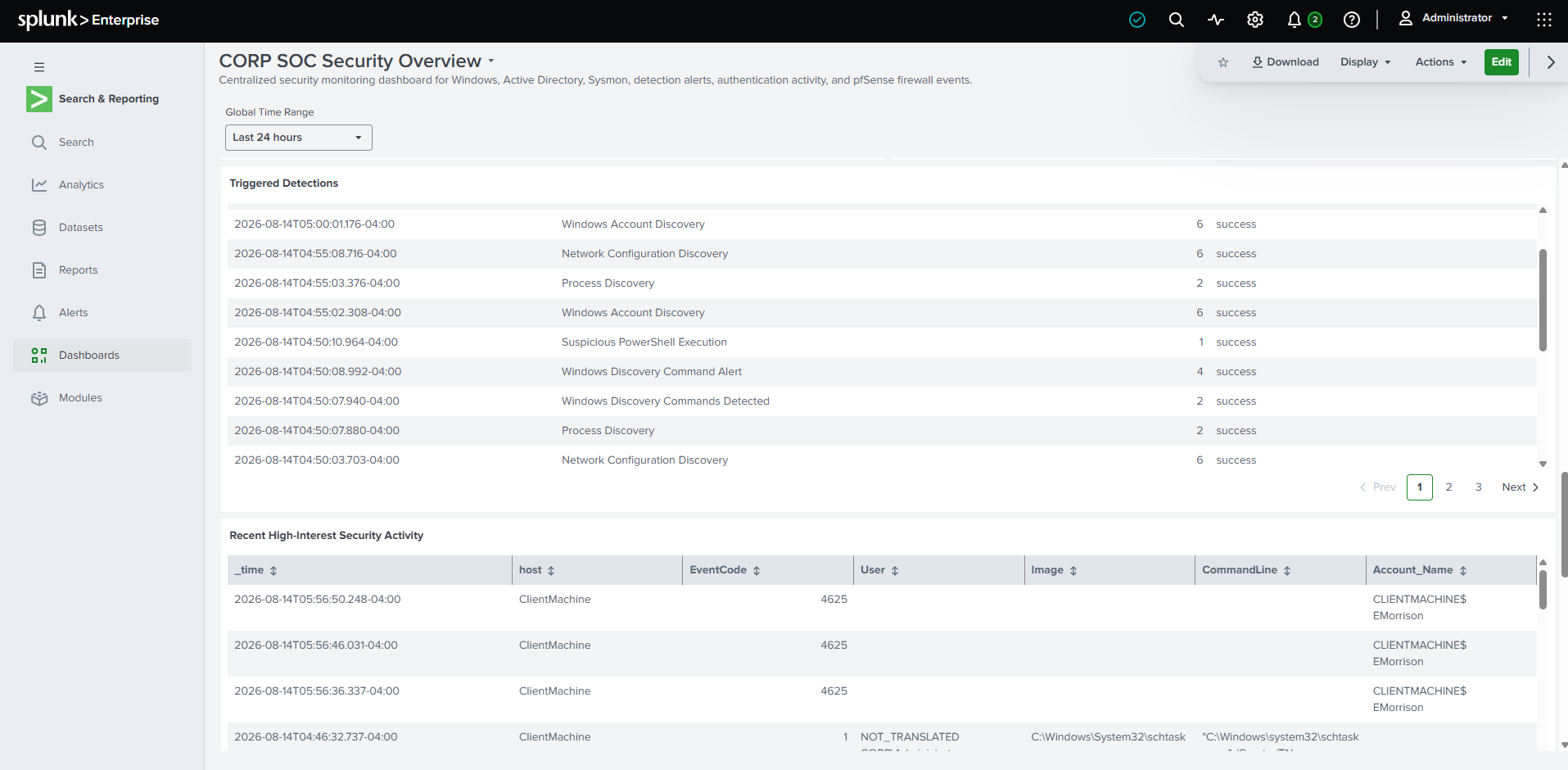Open Windows Account Discovery at 05:00:01.176

(633, 224)
